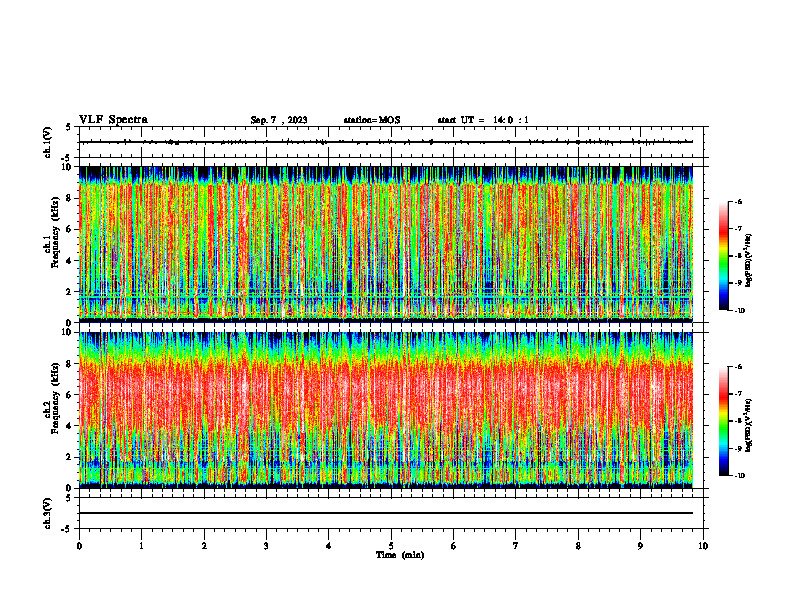The width and height of the screenshot is (792, 612).
Task: Click the "5" tick label on time axis
Action: click(391, 546)
